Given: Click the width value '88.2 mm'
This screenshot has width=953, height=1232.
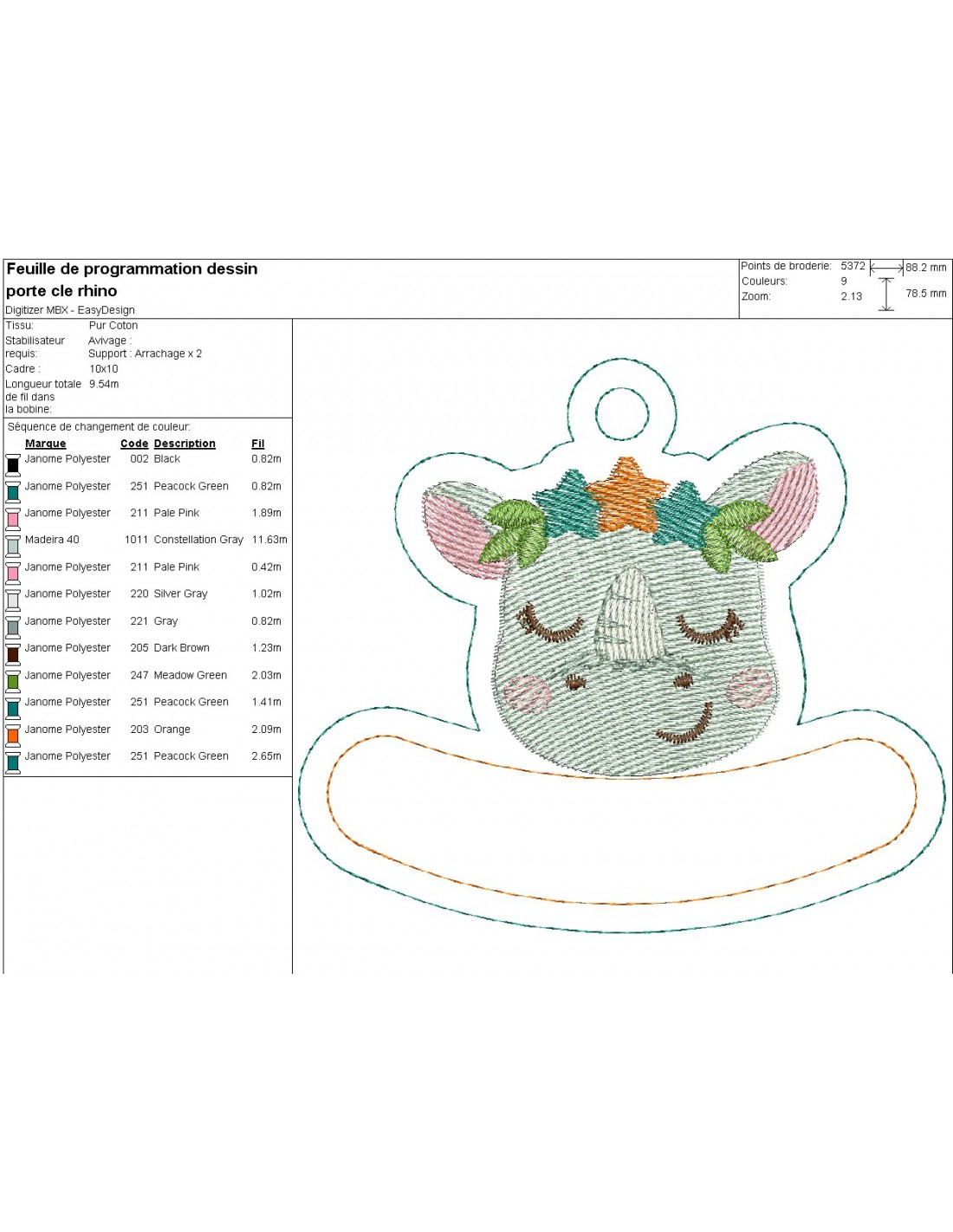Looking at the screenshot, I should pyautogui.click(x=926, y=268).
